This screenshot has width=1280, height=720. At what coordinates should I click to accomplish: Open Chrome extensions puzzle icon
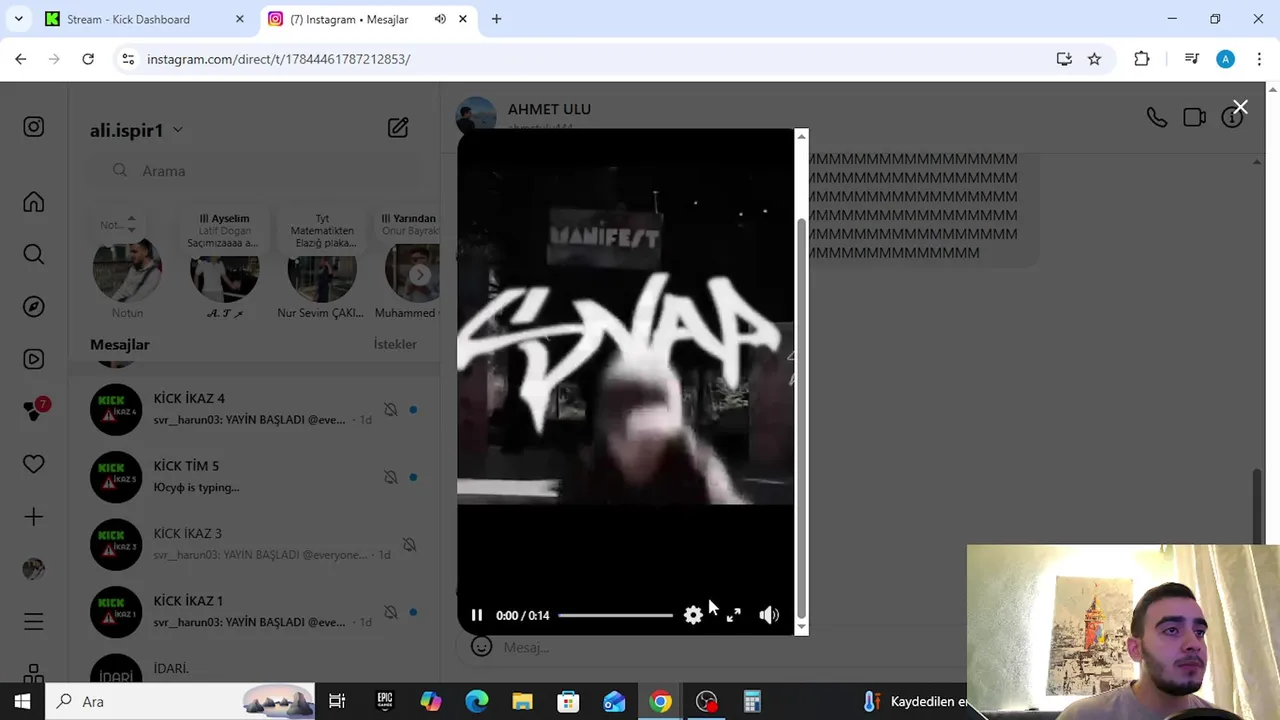click(1141, 59)
